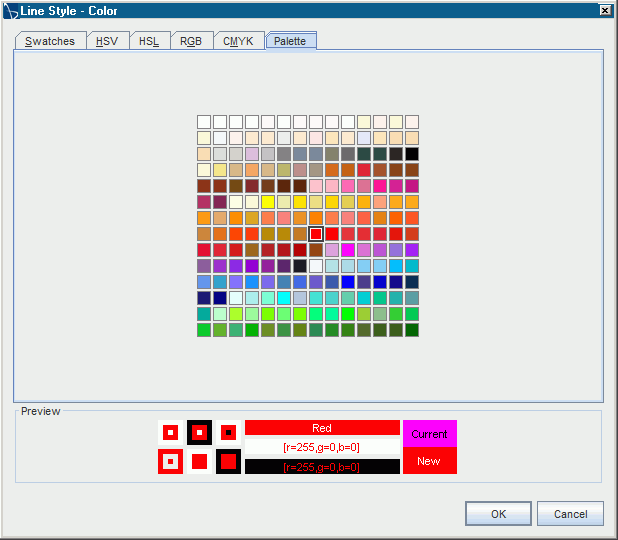Image resolution: width=618 pixels, height=540 pixels.
Task: Choose the teal swatch starting the thirteenth row
Action: (204, 314)
